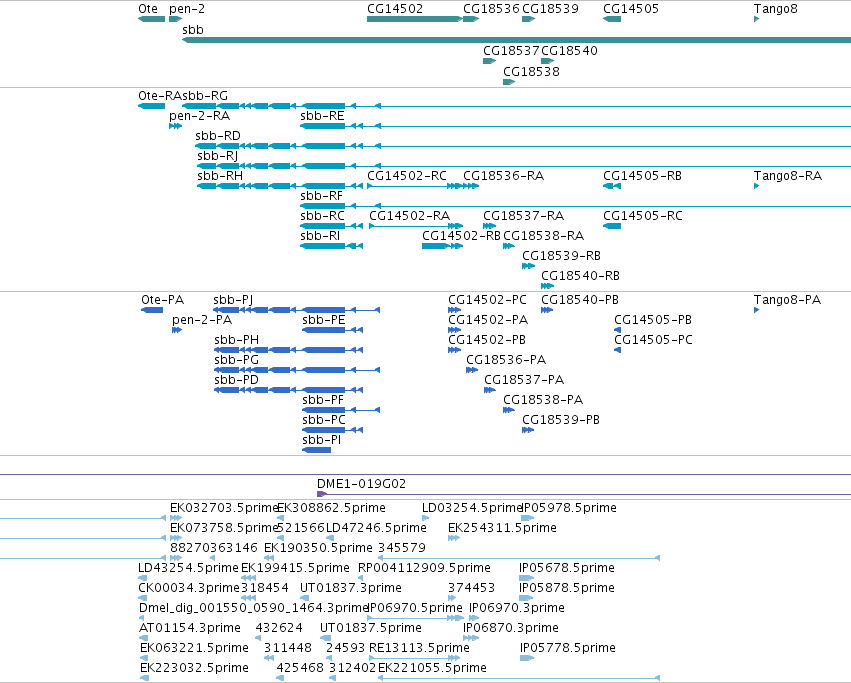Click the pen-2 gene arrow
This screenshot has height=683, width=851.
point(175,19)
